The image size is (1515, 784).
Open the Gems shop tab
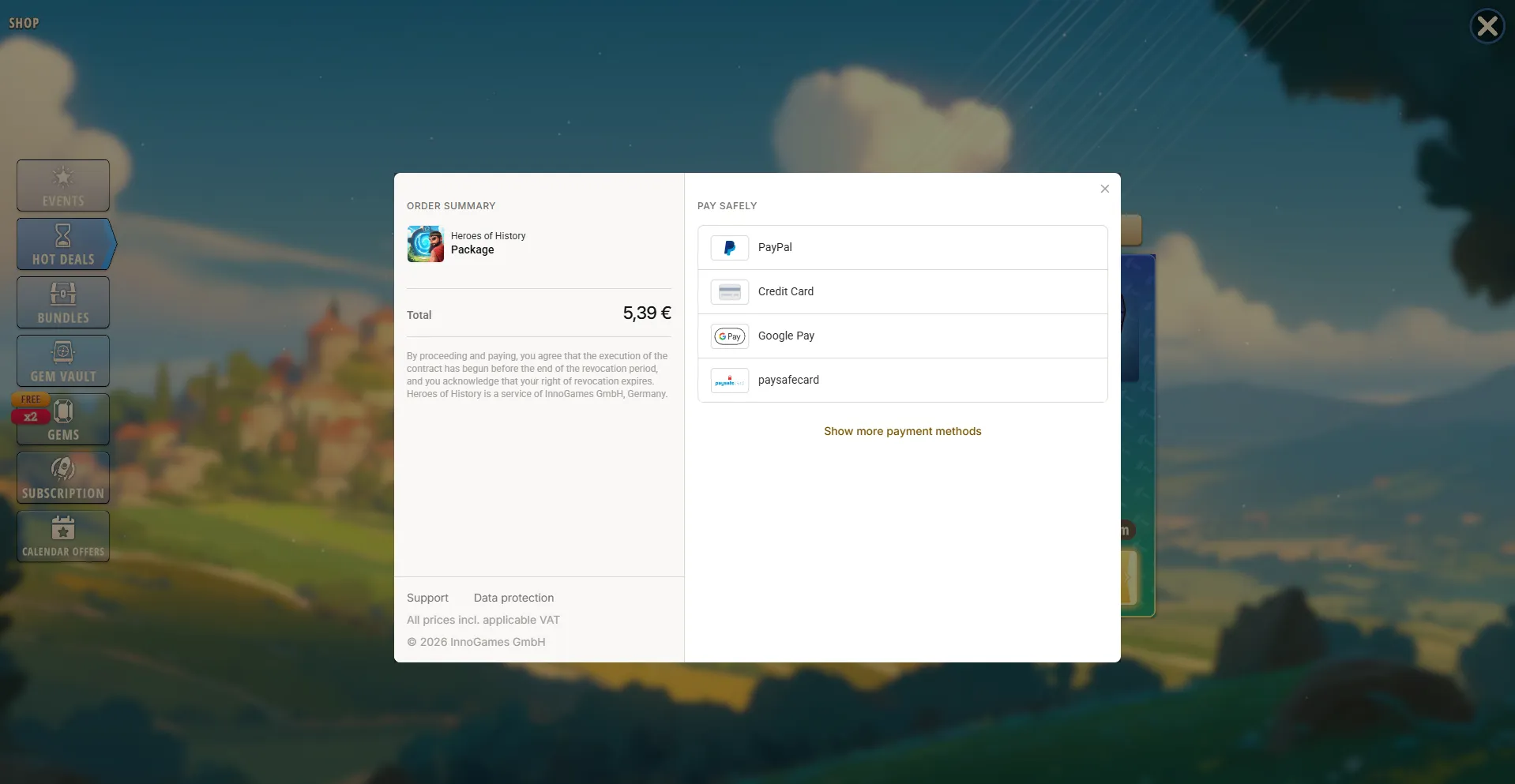(x=63, y=419)
